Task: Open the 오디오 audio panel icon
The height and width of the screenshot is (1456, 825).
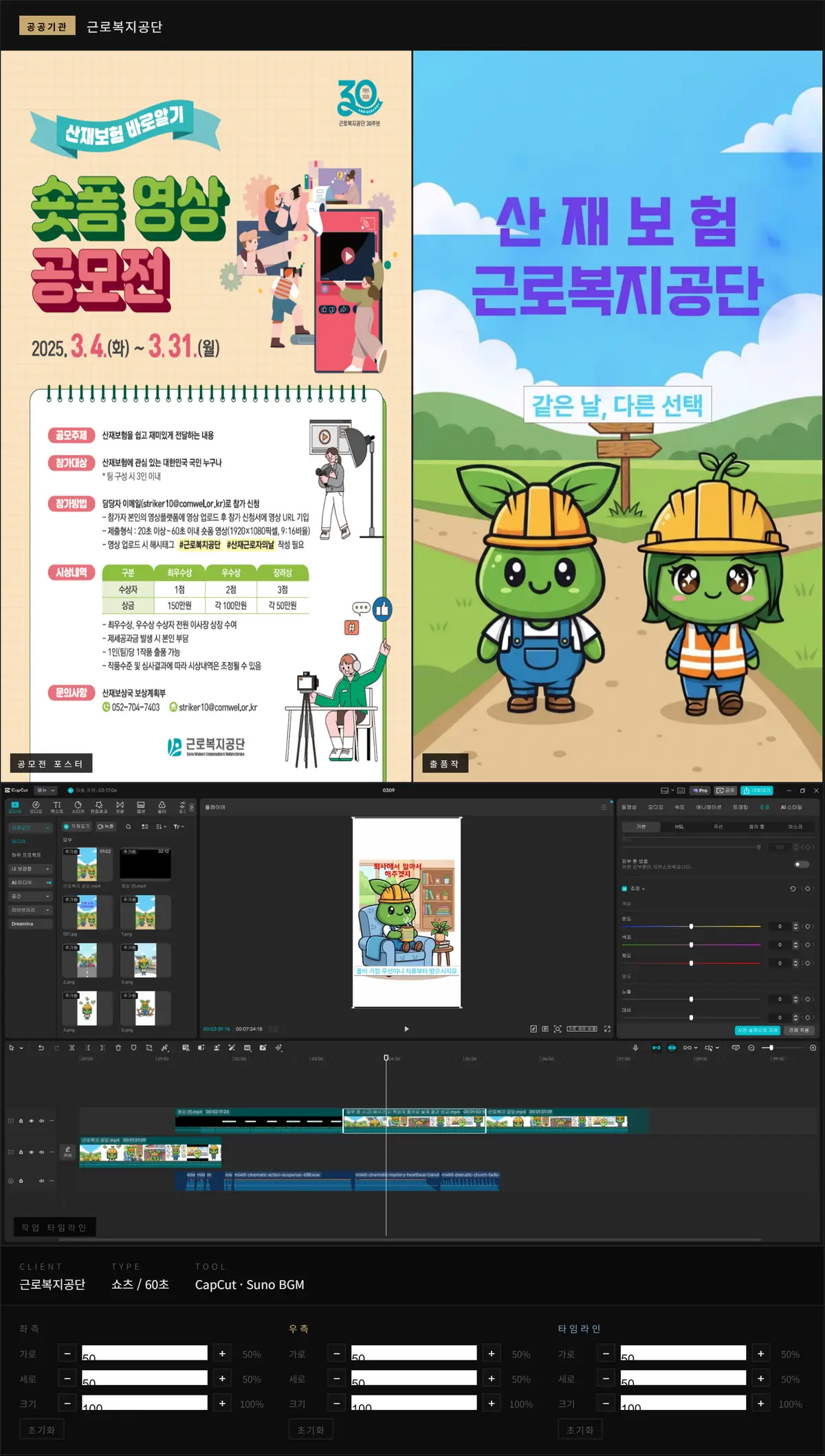Action: click(36, 806)
